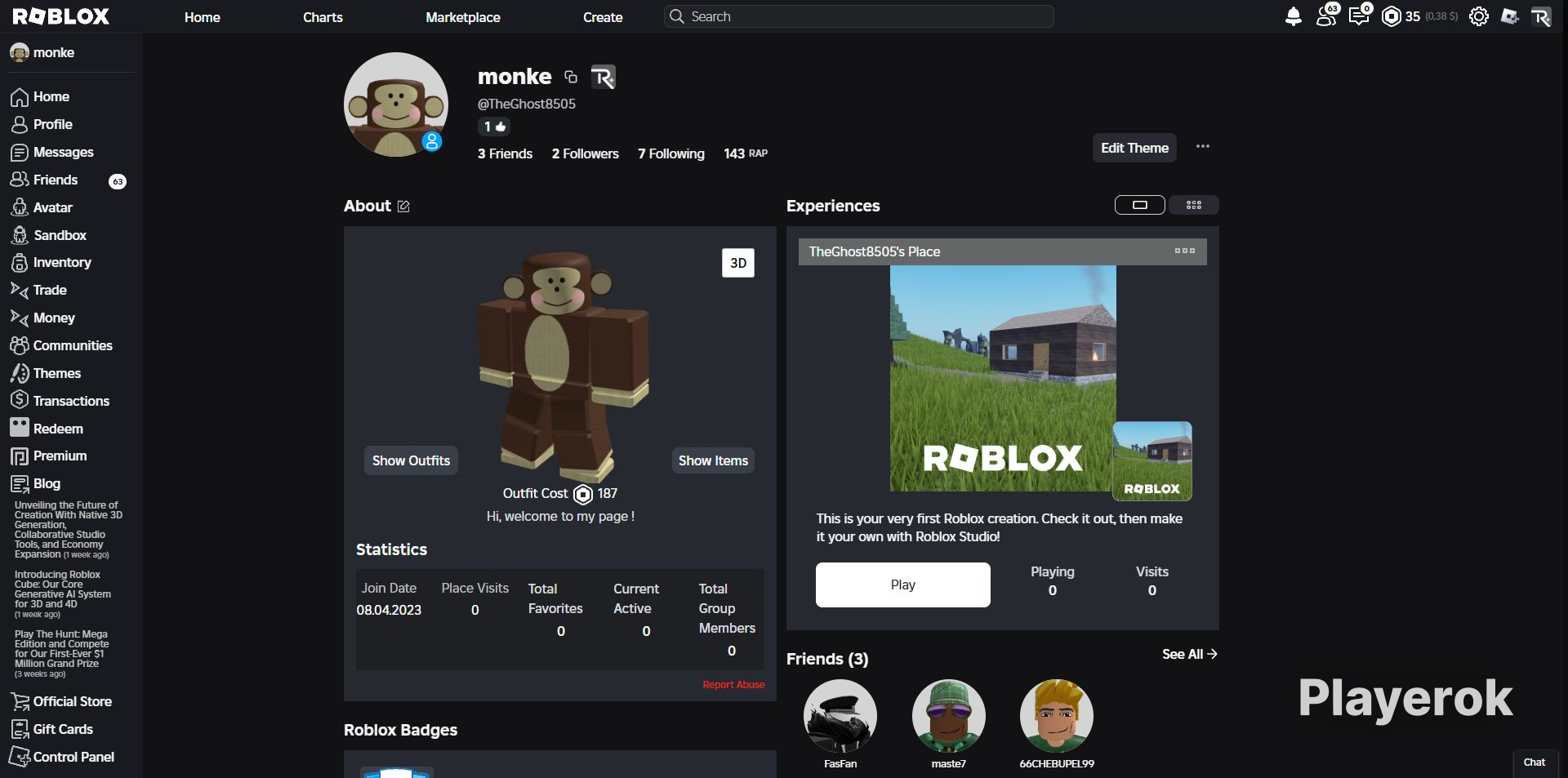Screen dimensions: 1568x778
Task: Open friend requests icon in top bar
Action: point(1327,15)
